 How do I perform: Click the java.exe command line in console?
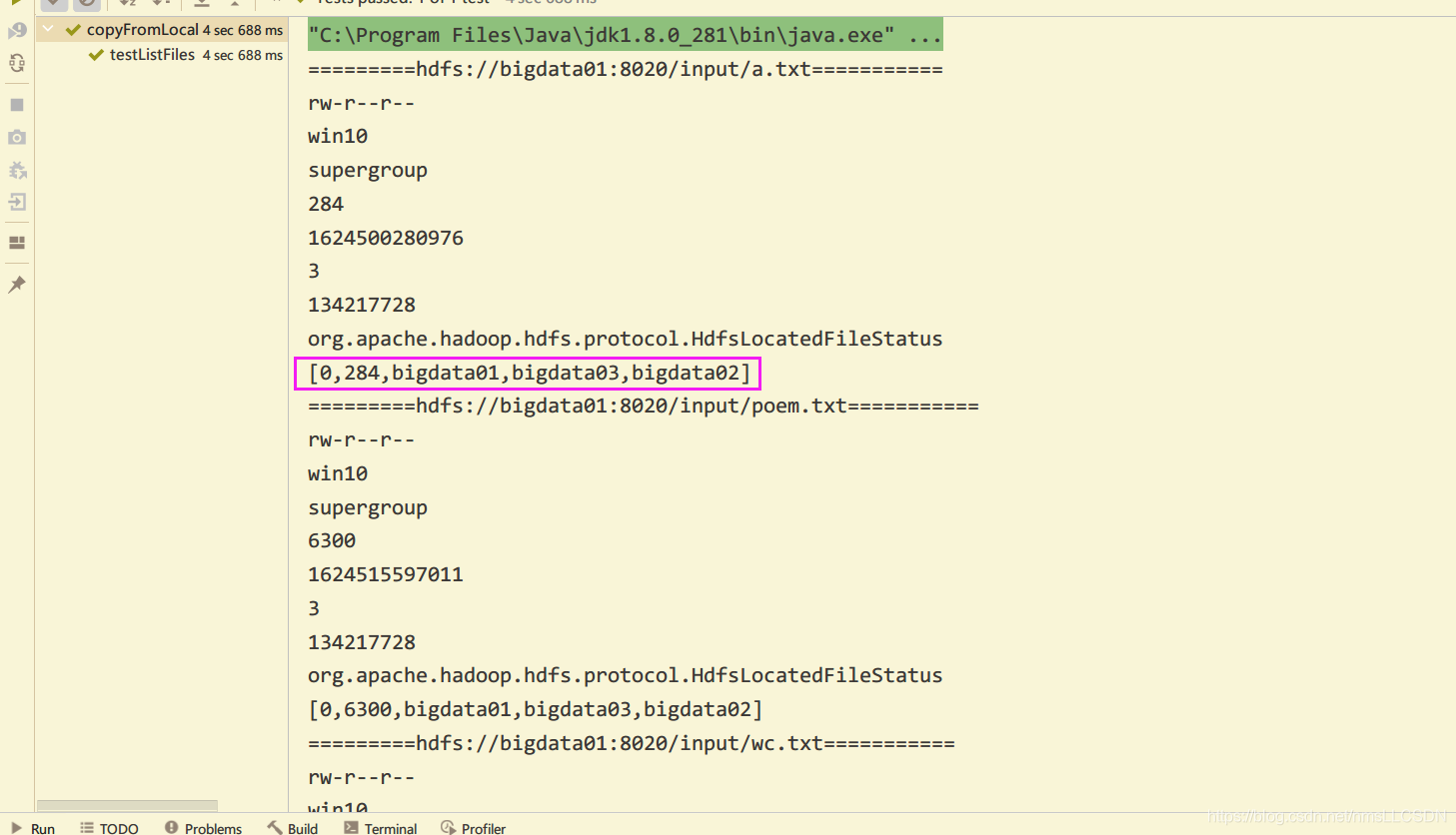click(626, 35)
